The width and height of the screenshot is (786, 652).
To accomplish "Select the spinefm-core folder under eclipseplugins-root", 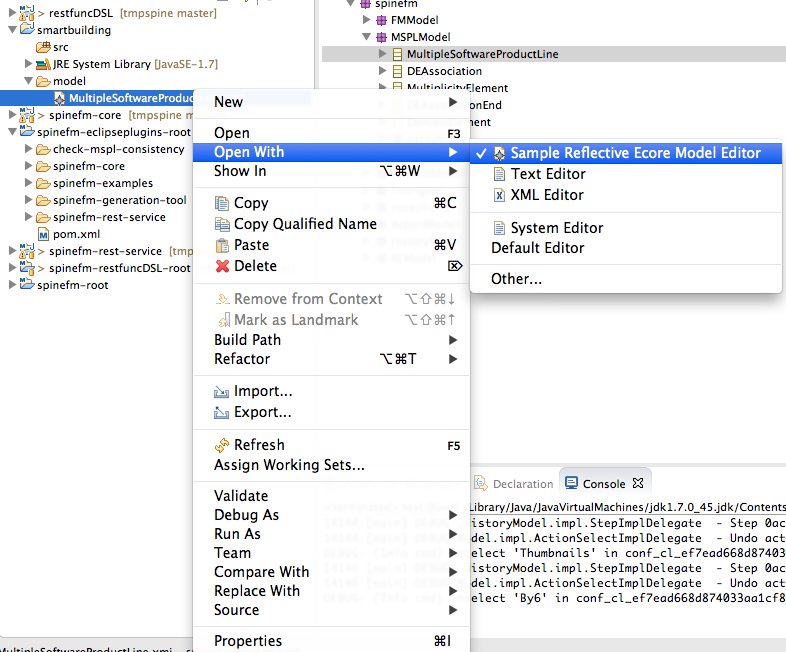I will tap(89, 166).
